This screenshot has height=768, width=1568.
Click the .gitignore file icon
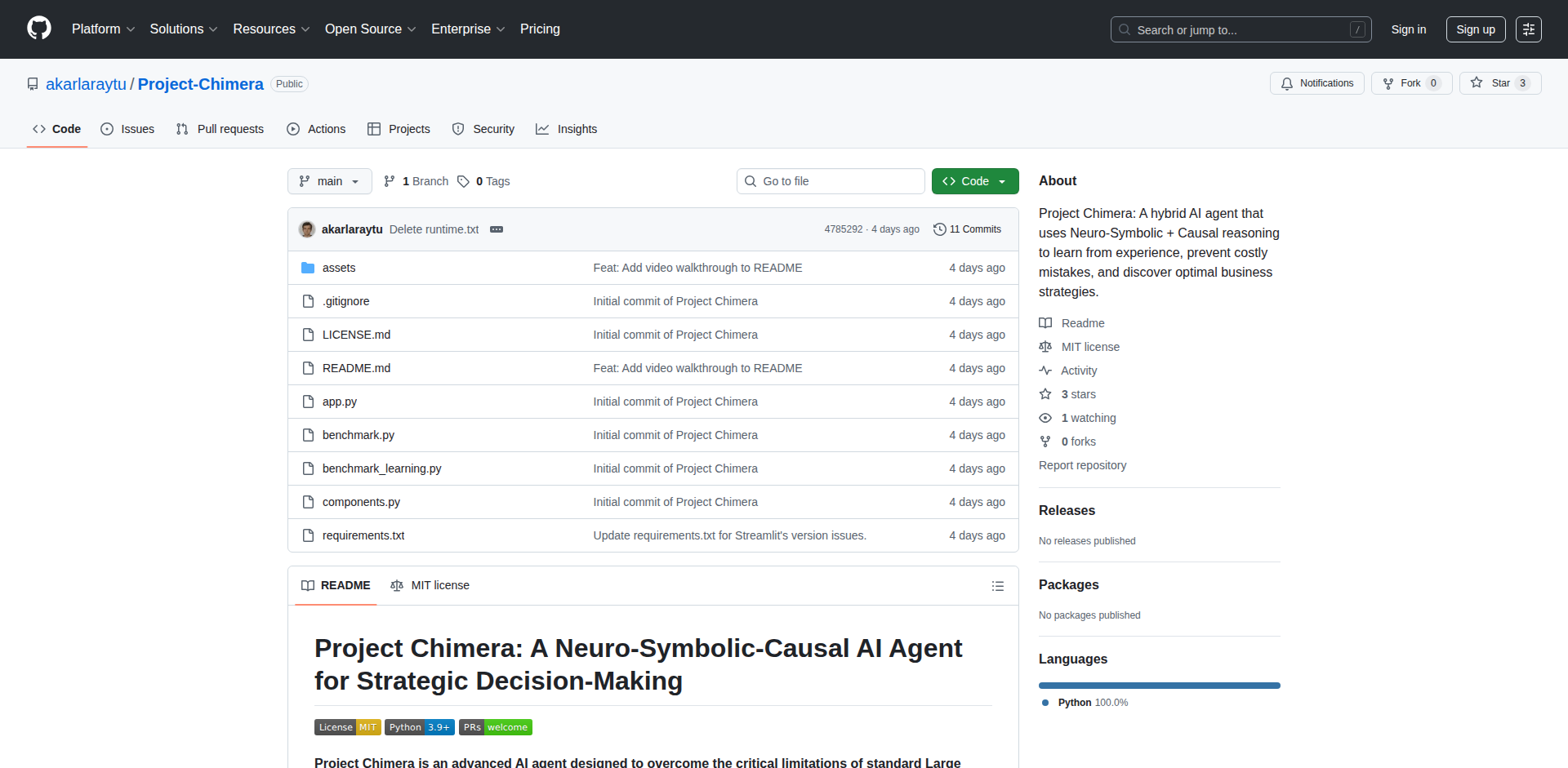point(308,301)
